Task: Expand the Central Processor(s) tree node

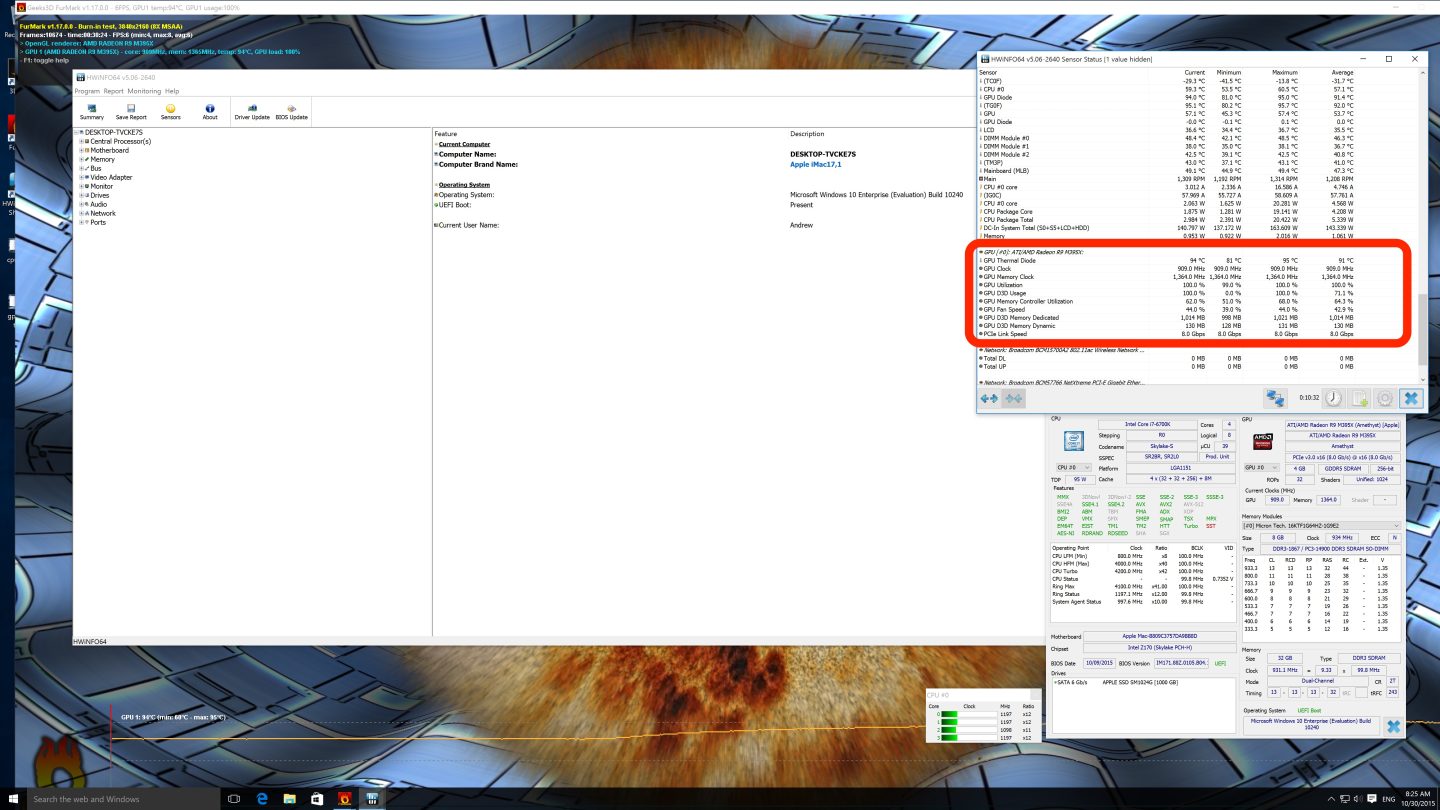Action: pos(81,141)
